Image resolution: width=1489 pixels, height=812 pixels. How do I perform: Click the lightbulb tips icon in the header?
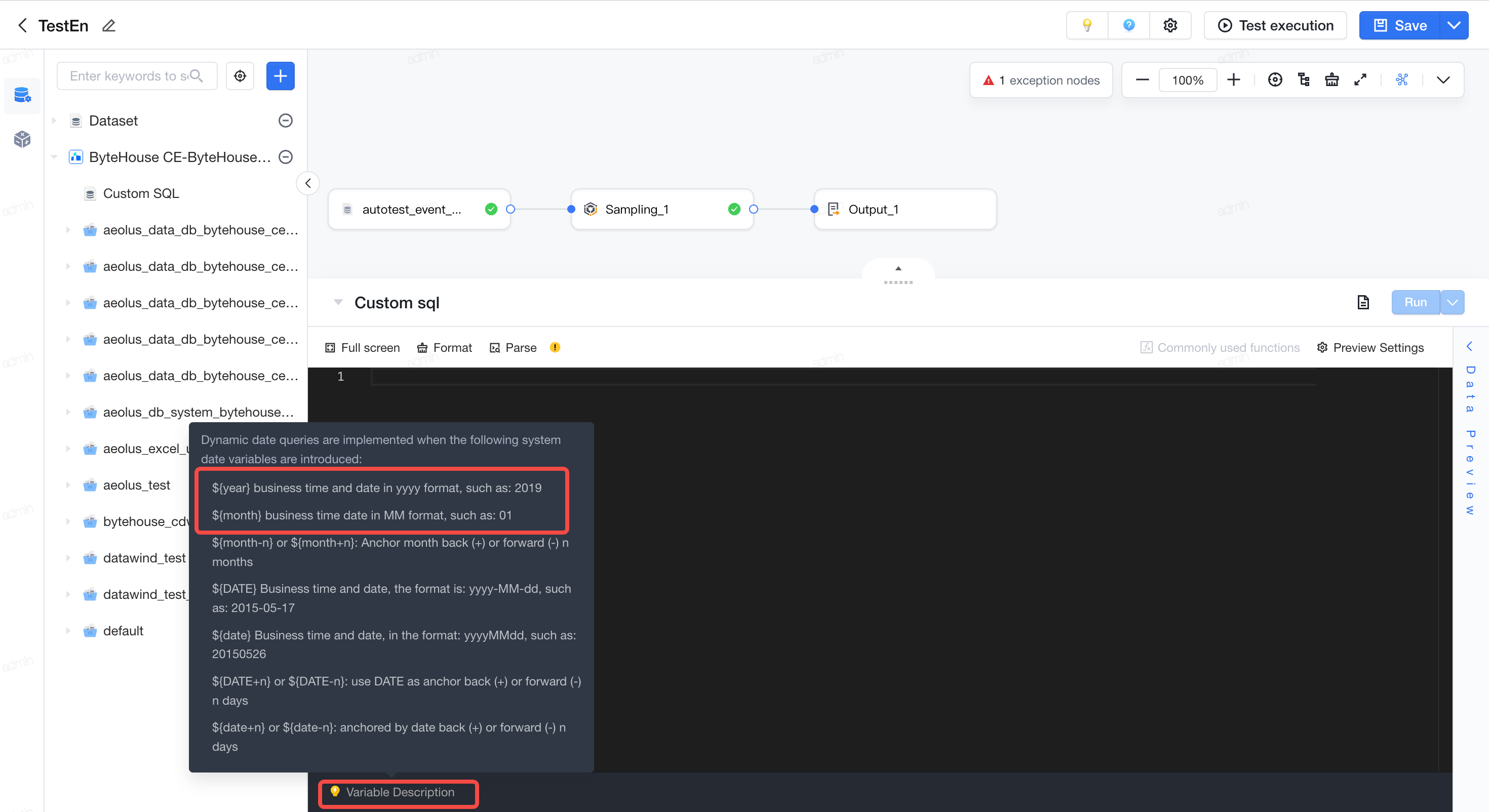point(1087,25)
